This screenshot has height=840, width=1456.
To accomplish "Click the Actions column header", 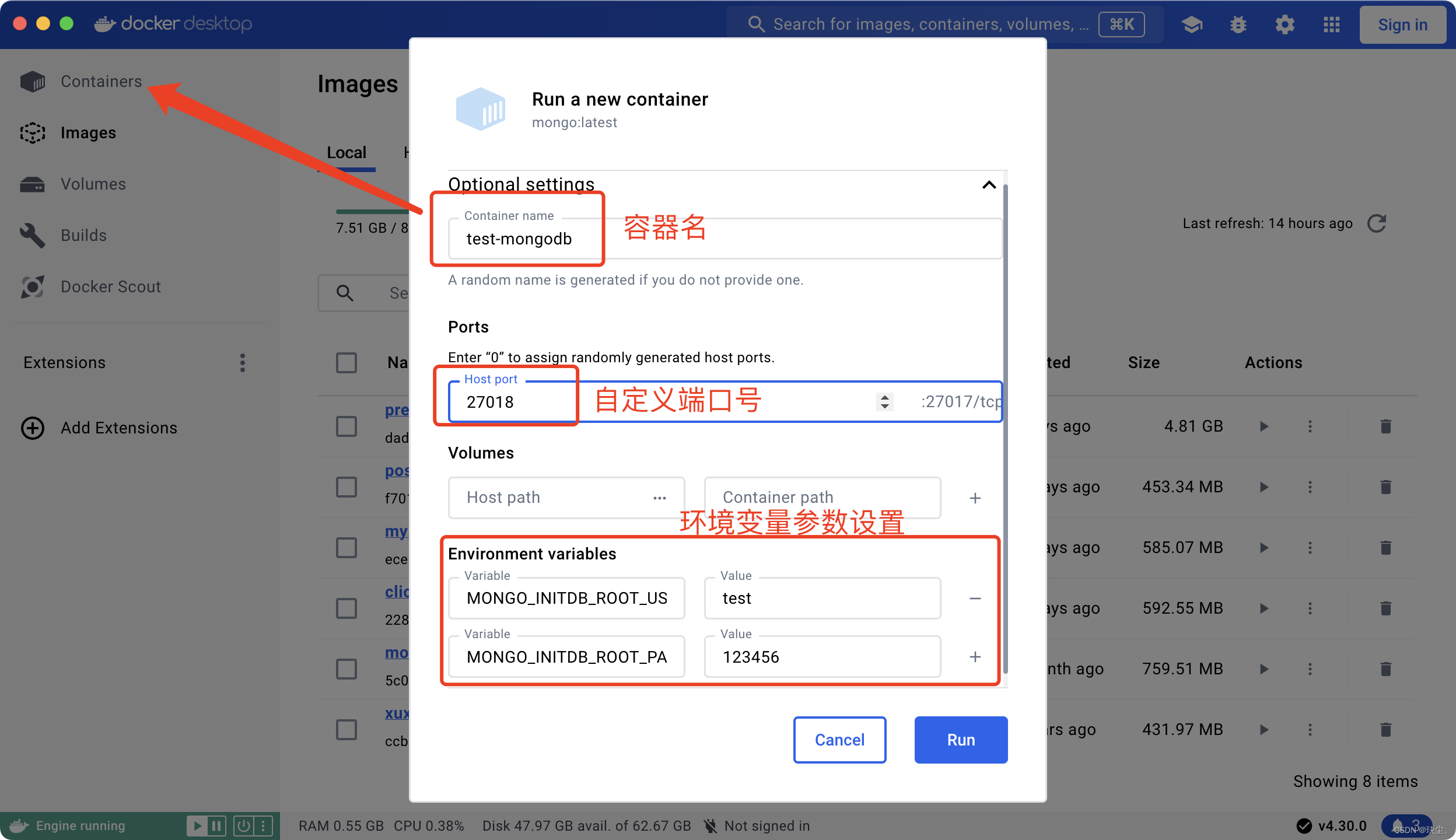I will tap(1273, 363).
